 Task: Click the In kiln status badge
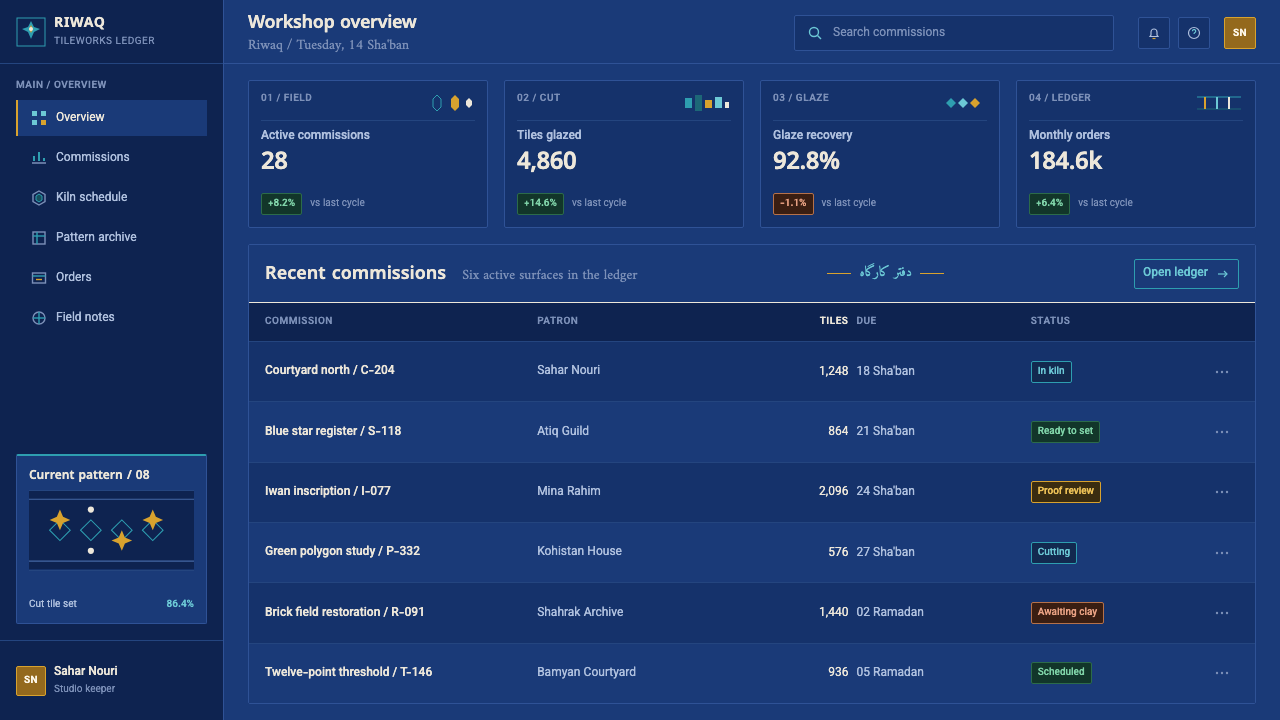click(x=1051, y=372)
